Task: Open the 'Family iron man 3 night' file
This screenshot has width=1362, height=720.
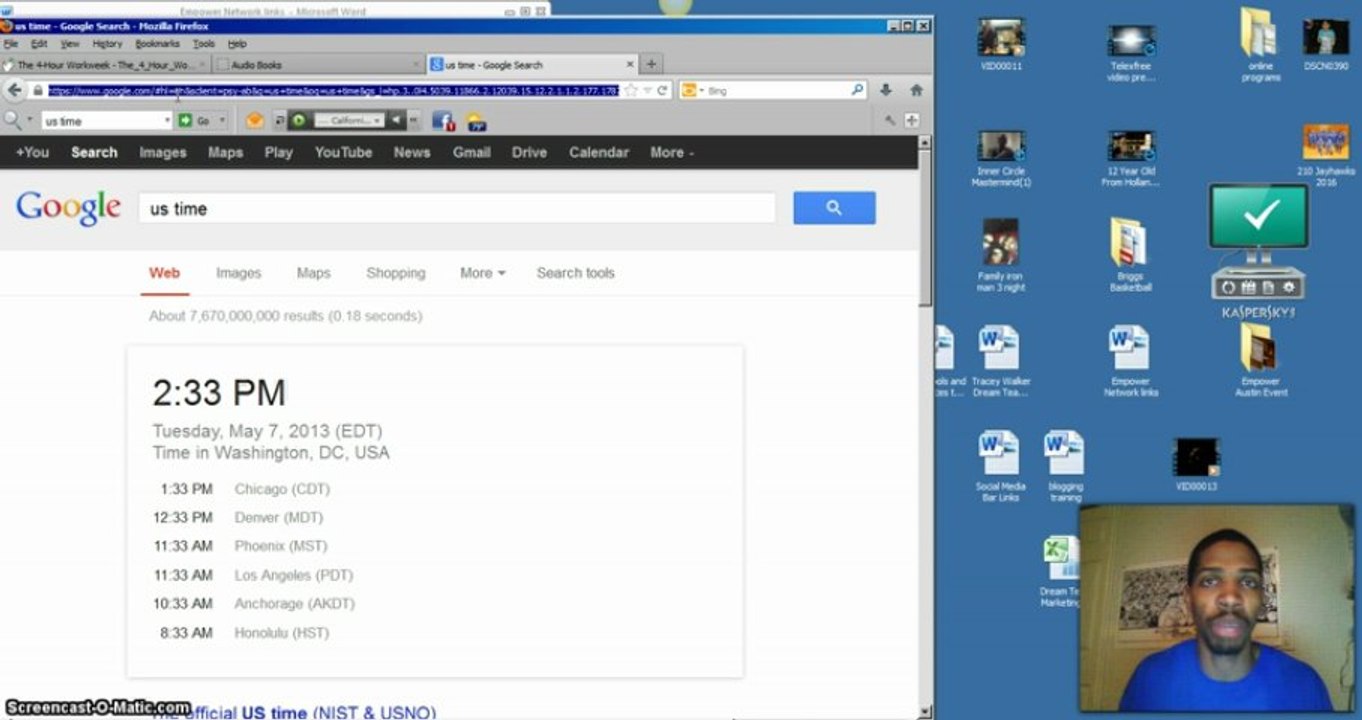Action: [1001, 255]
